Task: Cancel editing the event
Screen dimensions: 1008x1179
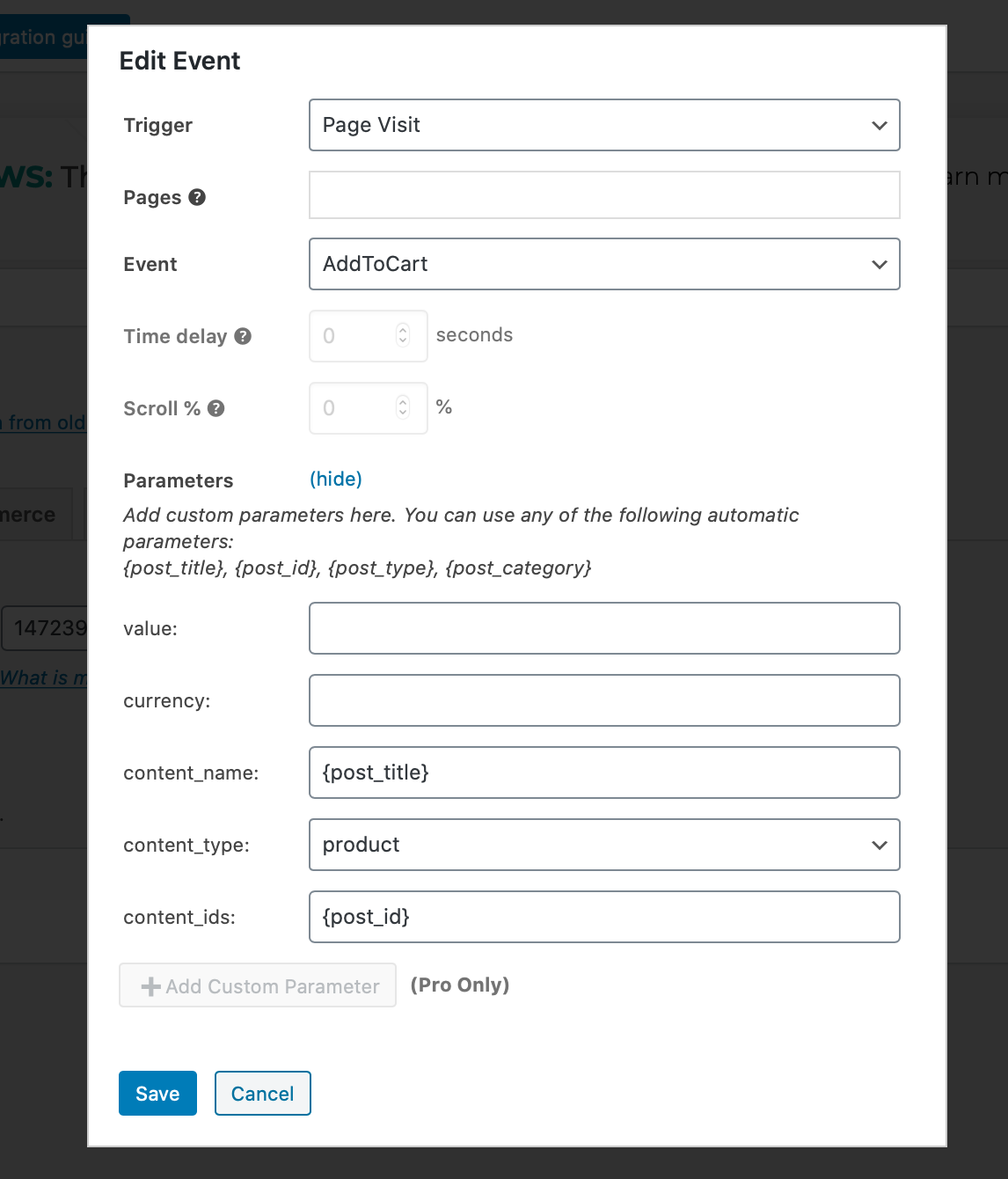Action: [x=262, y=1094]
